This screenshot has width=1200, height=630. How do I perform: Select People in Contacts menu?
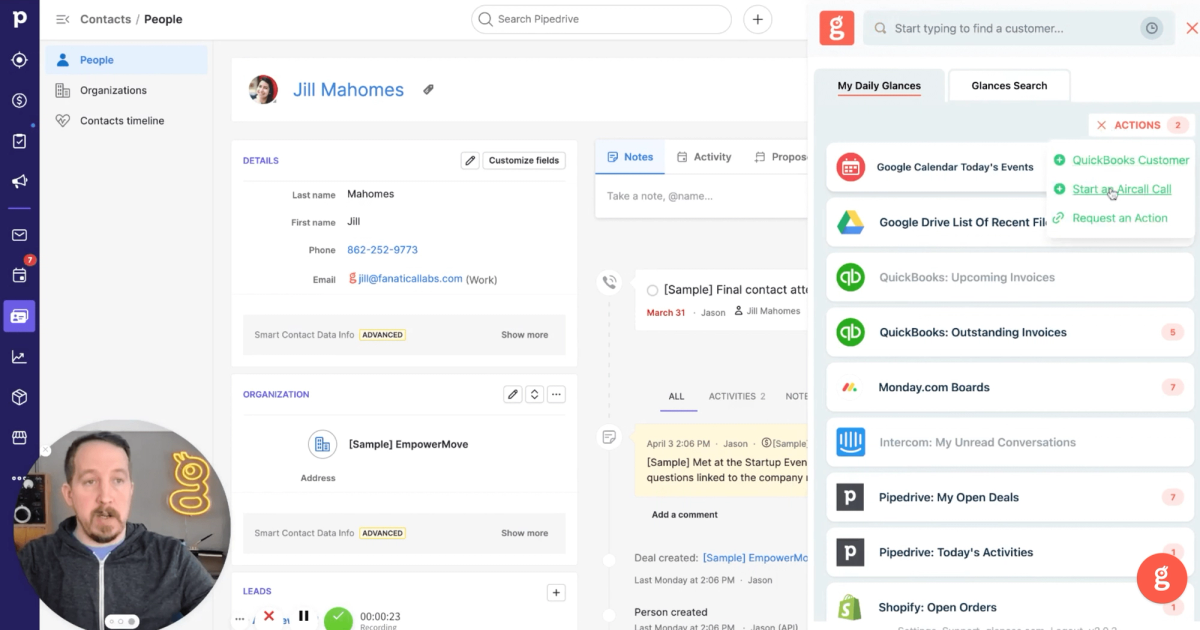tap(125, 60)
